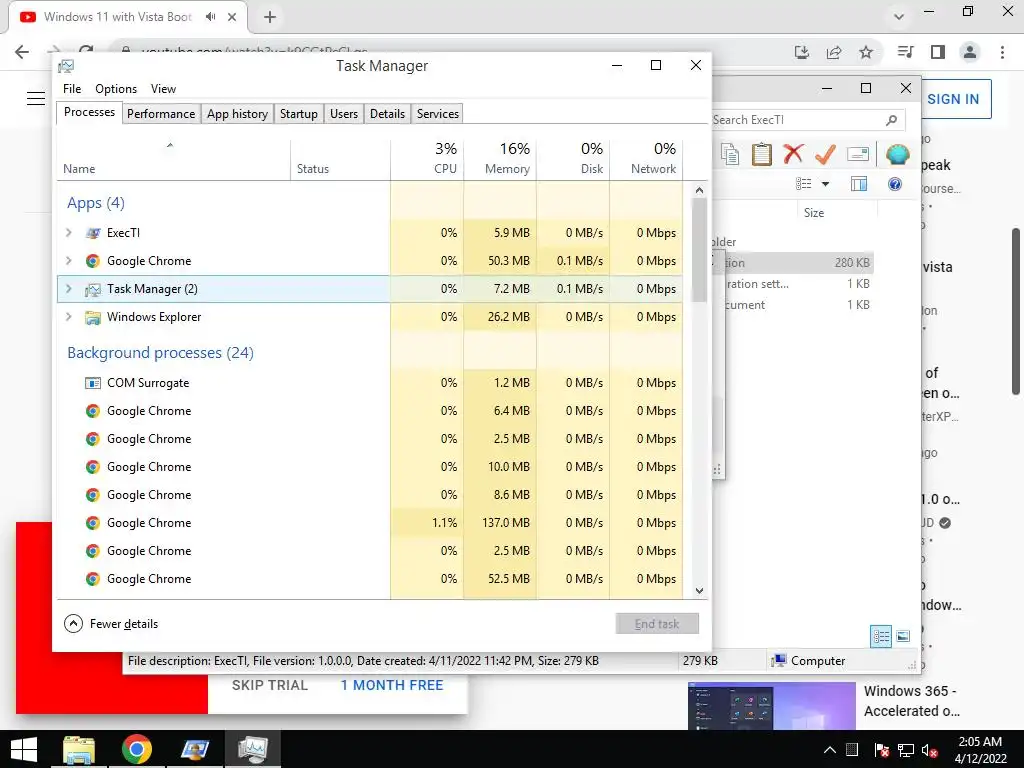This screenshot has height=768, width=1024.
Task: Click the red X Delete icon in Explorer
Action: (x=793, y=154)
